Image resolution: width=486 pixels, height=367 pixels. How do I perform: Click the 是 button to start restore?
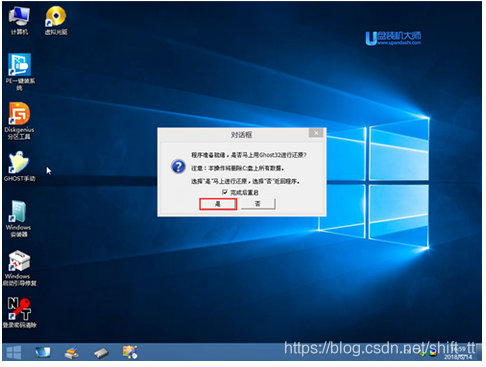click(218, 204)
